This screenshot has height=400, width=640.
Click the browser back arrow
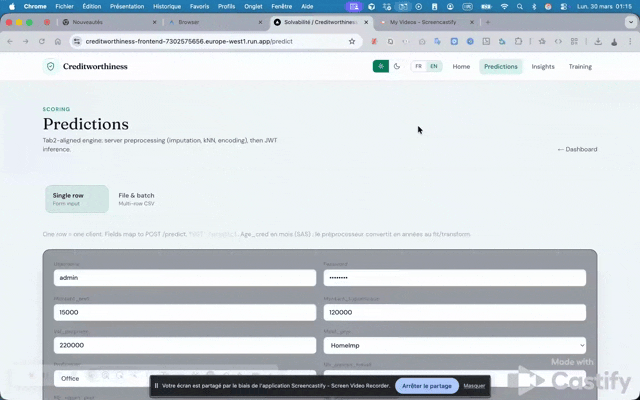tap(11, 41)
